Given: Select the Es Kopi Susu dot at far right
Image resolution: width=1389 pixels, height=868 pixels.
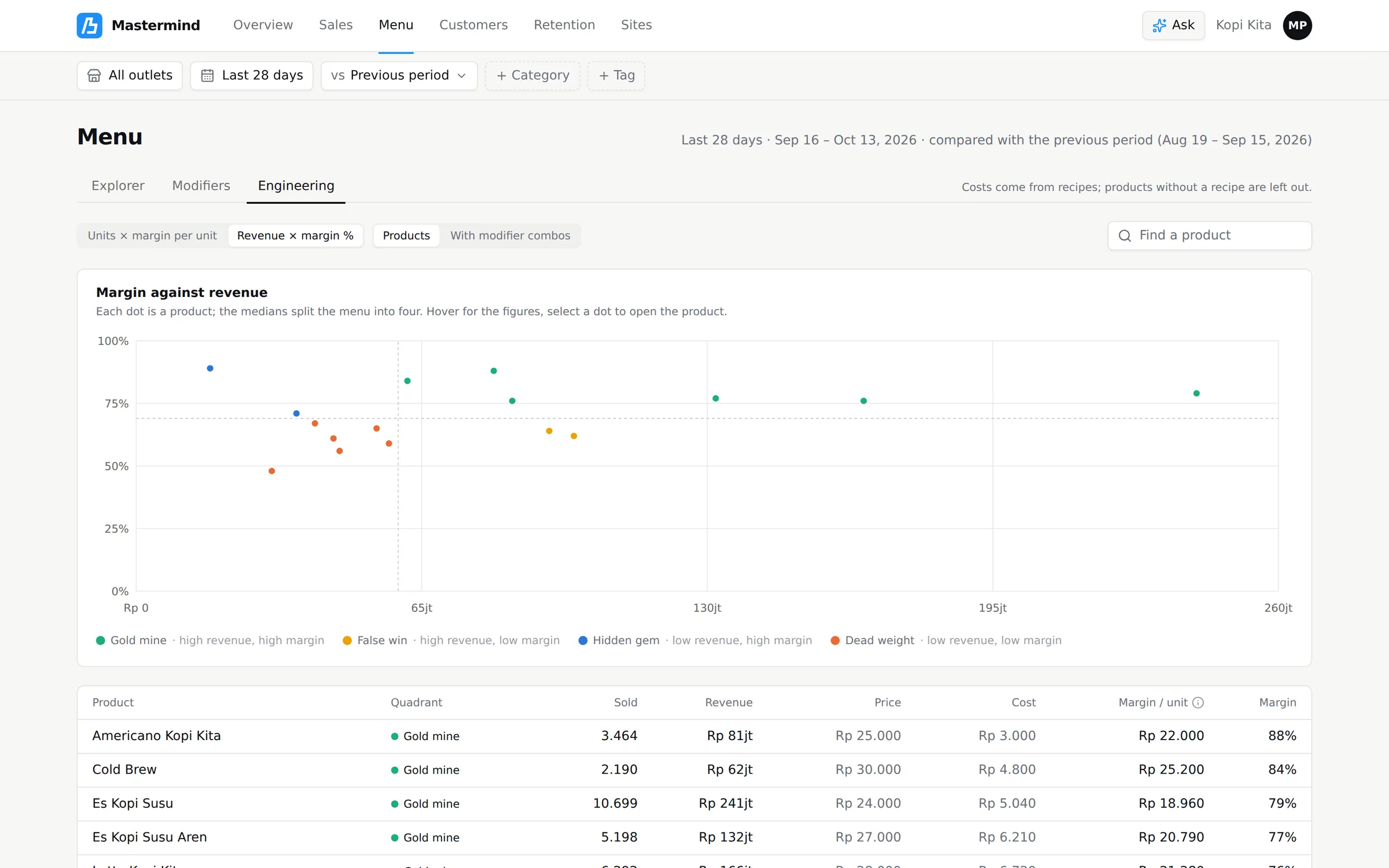Looking at the screenshot, I should 1196,393.
